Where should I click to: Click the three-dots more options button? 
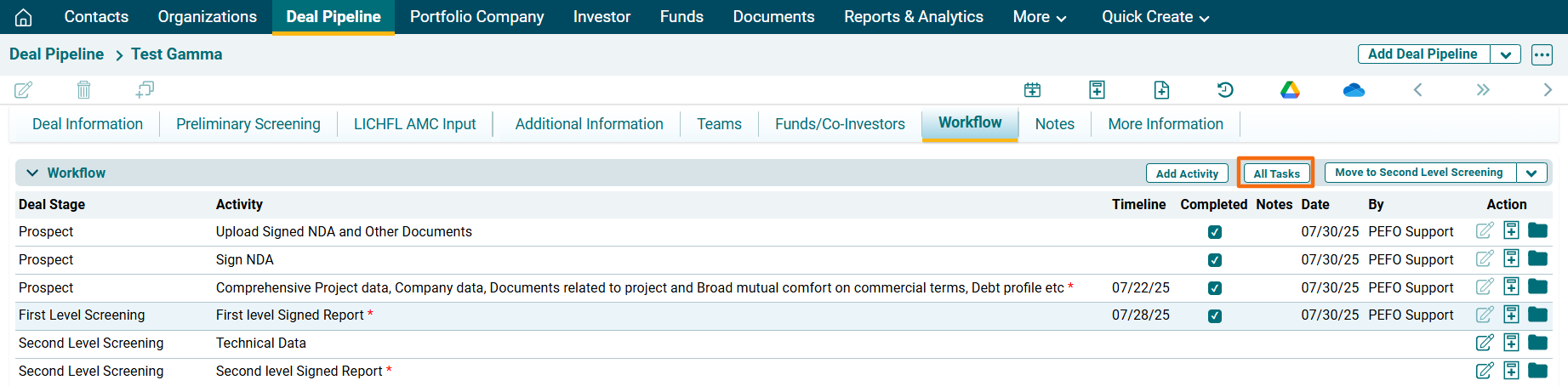(x=1542, y=54)
